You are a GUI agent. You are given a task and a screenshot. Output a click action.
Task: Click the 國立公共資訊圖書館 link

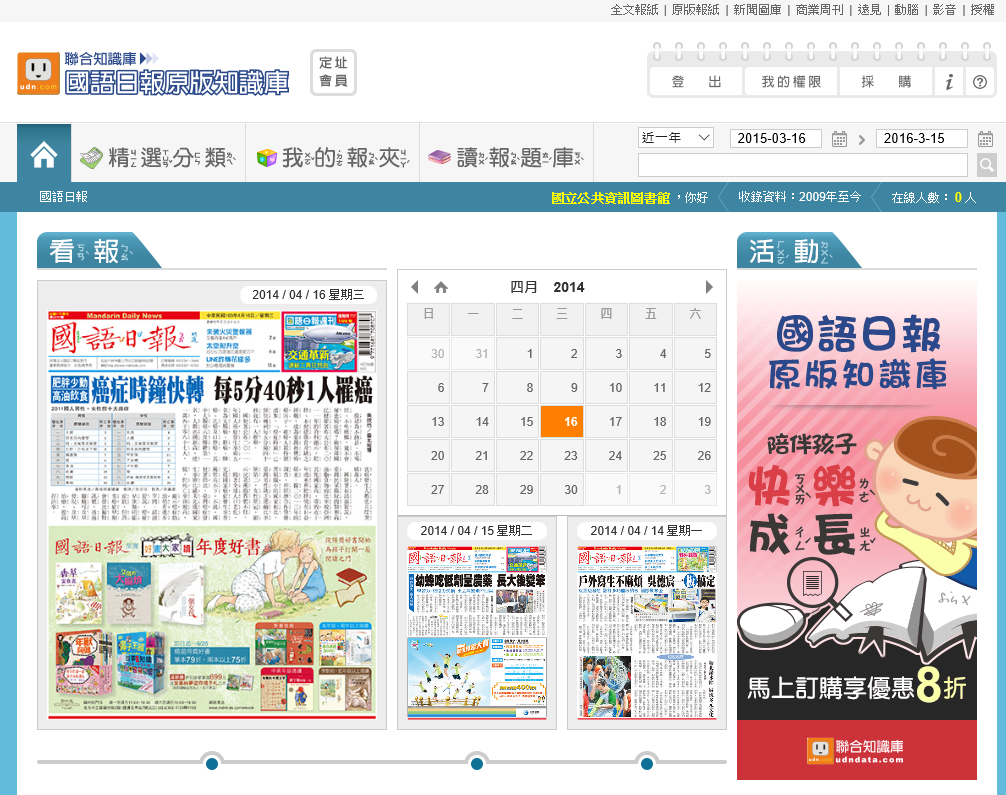point(610,198)
